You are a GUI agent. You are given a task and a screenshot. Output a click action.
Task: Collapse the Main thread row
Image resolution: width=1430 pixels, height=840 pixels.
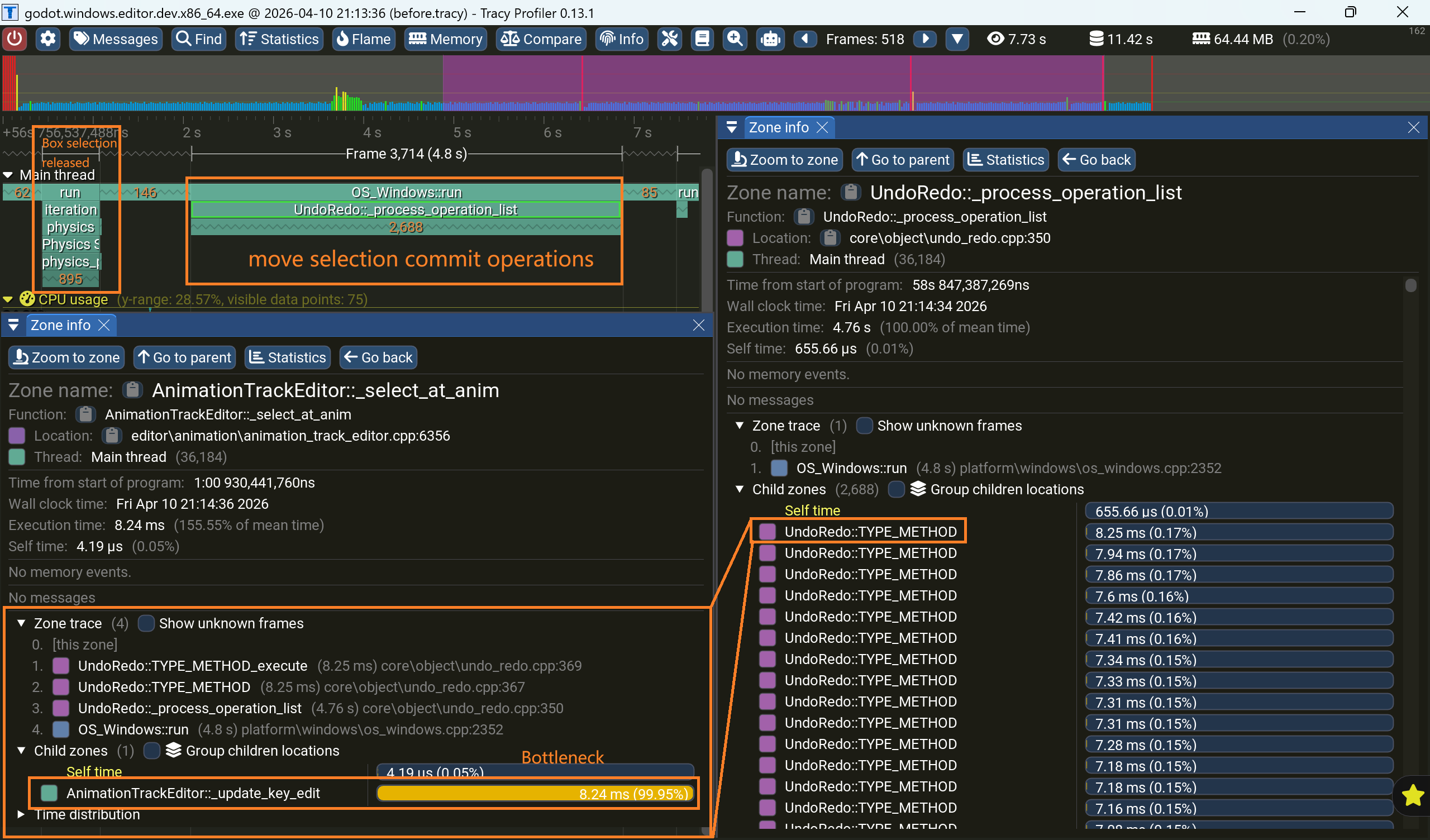pos(8,175)
